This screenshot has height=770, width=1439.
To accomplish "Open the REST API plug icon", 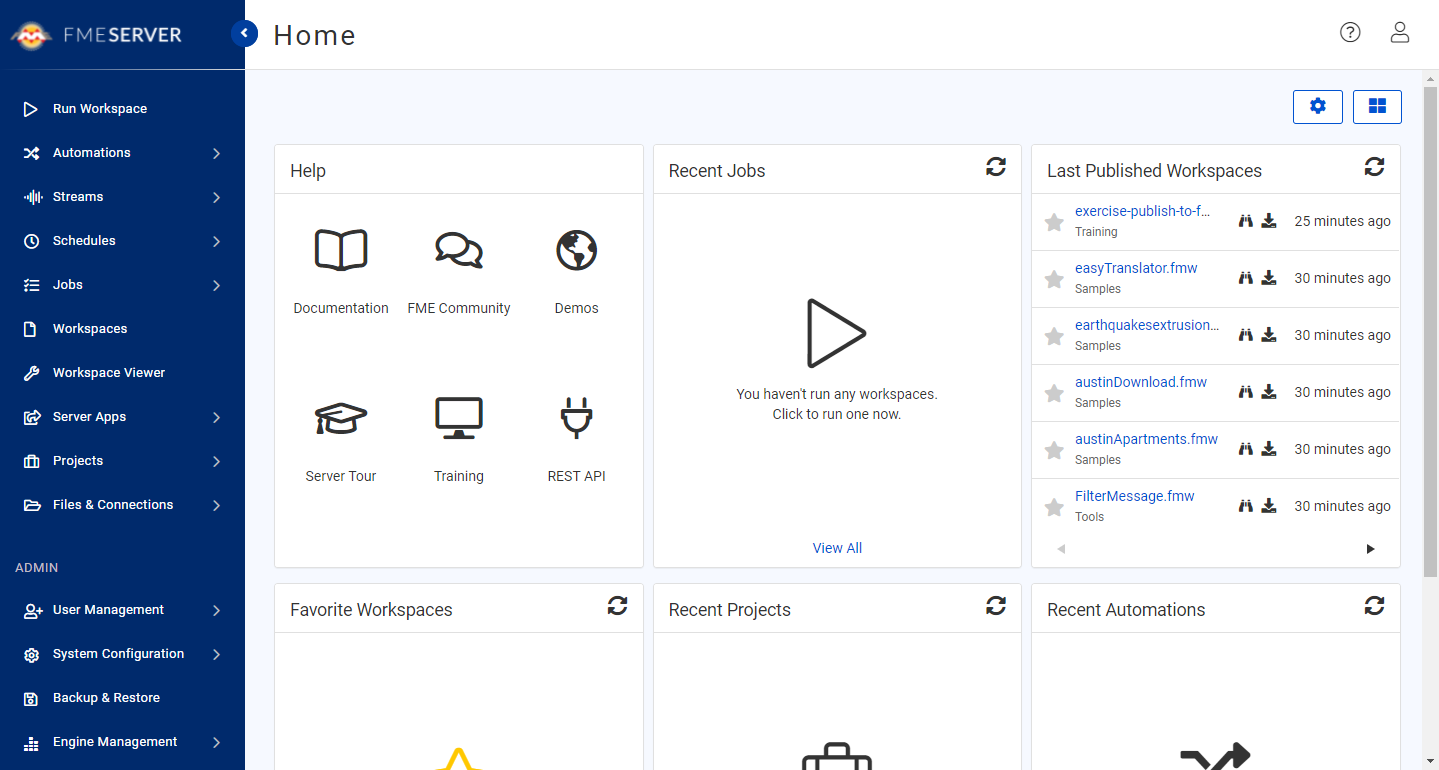I will 576,418.
